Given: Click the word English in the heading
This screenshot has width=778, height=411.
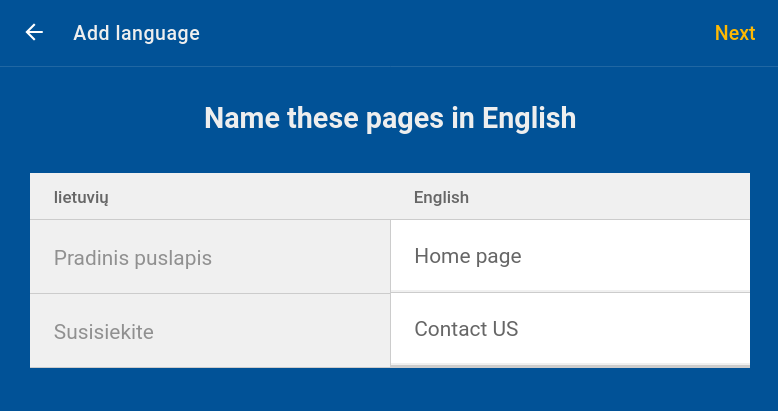Looking at the screenshot, I should 529,118.
